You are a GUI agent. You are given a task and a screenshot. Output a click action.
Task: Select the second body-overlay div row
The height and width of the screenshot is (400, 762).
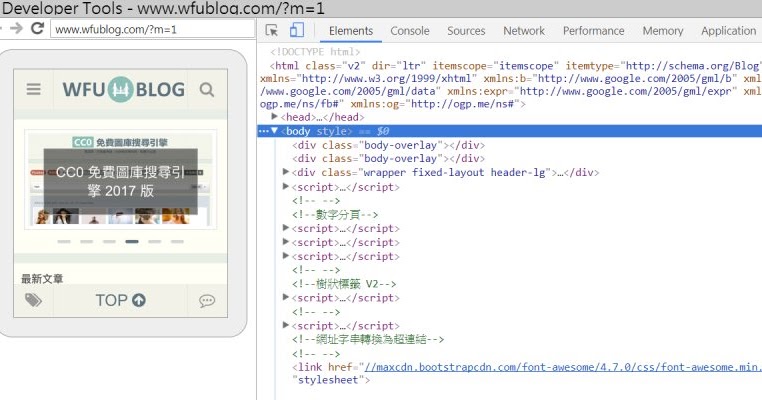tap(388, 158)
